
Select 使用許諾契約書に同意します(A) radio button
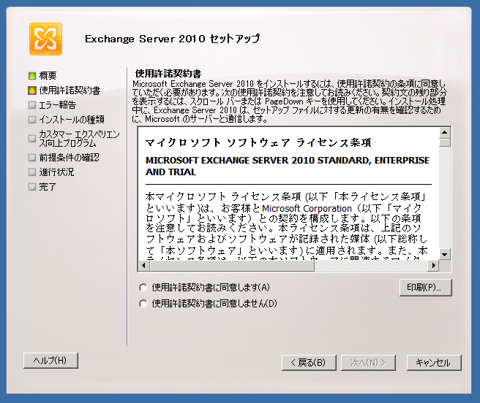pyautogui.click(x=143, y=287)
